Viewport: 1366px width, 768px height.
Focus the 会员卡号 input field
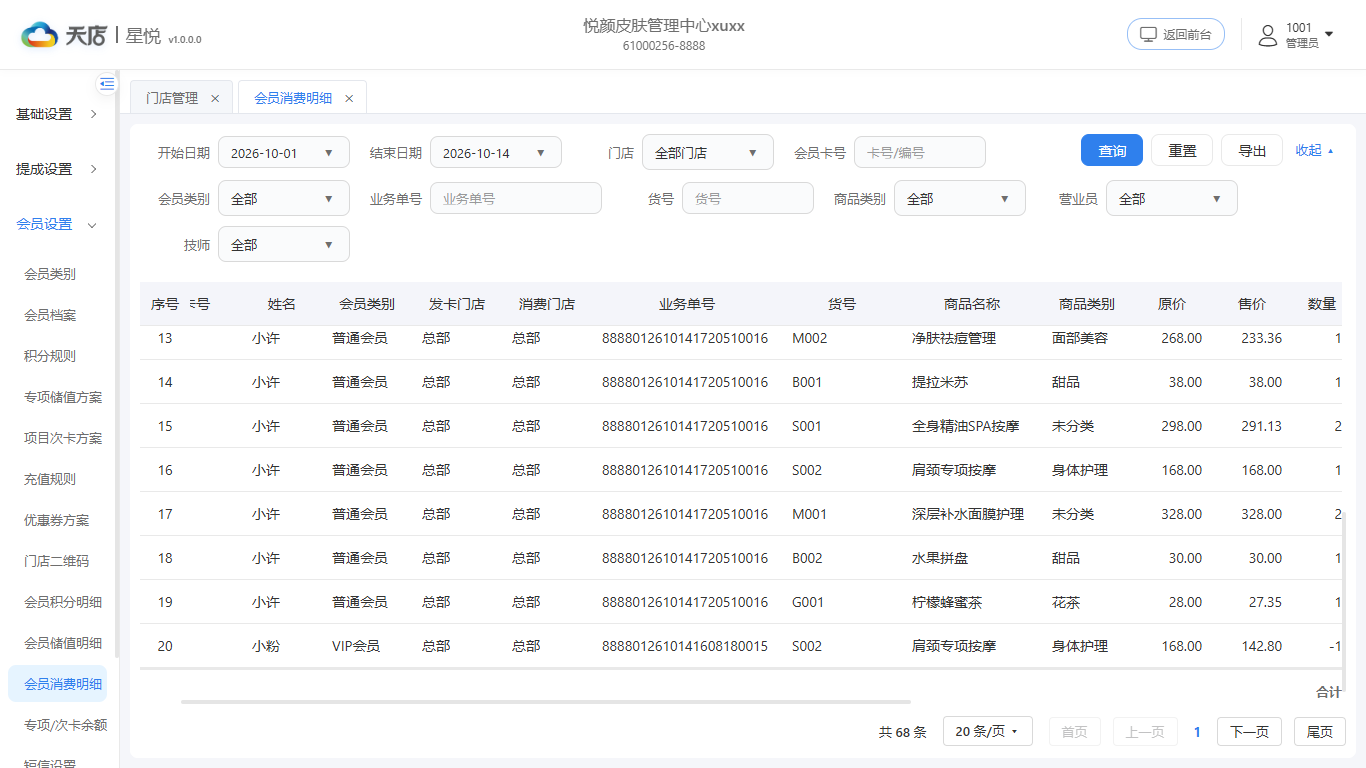coord(920,153)
